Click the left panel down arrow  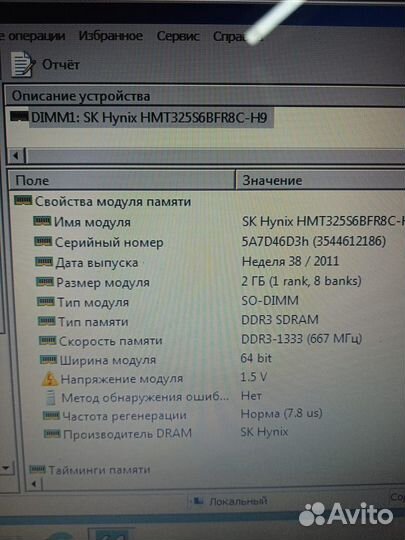point(6,468)
